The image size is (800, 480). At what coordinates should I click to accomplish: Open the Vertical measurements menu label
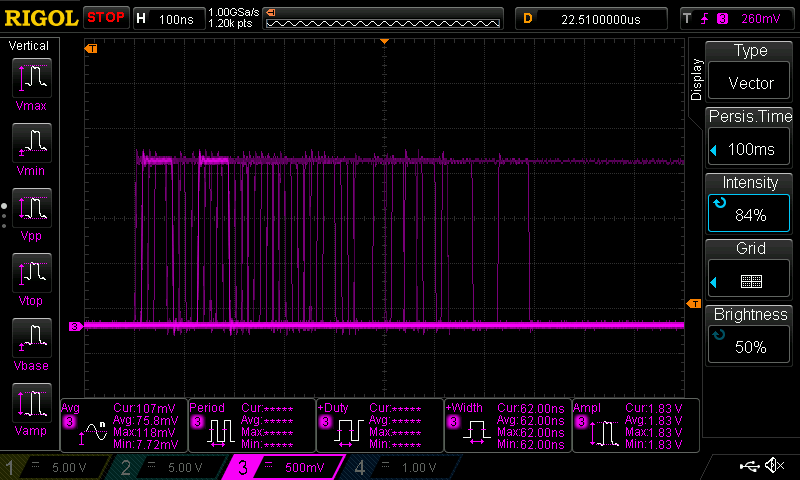coord(29,46)
